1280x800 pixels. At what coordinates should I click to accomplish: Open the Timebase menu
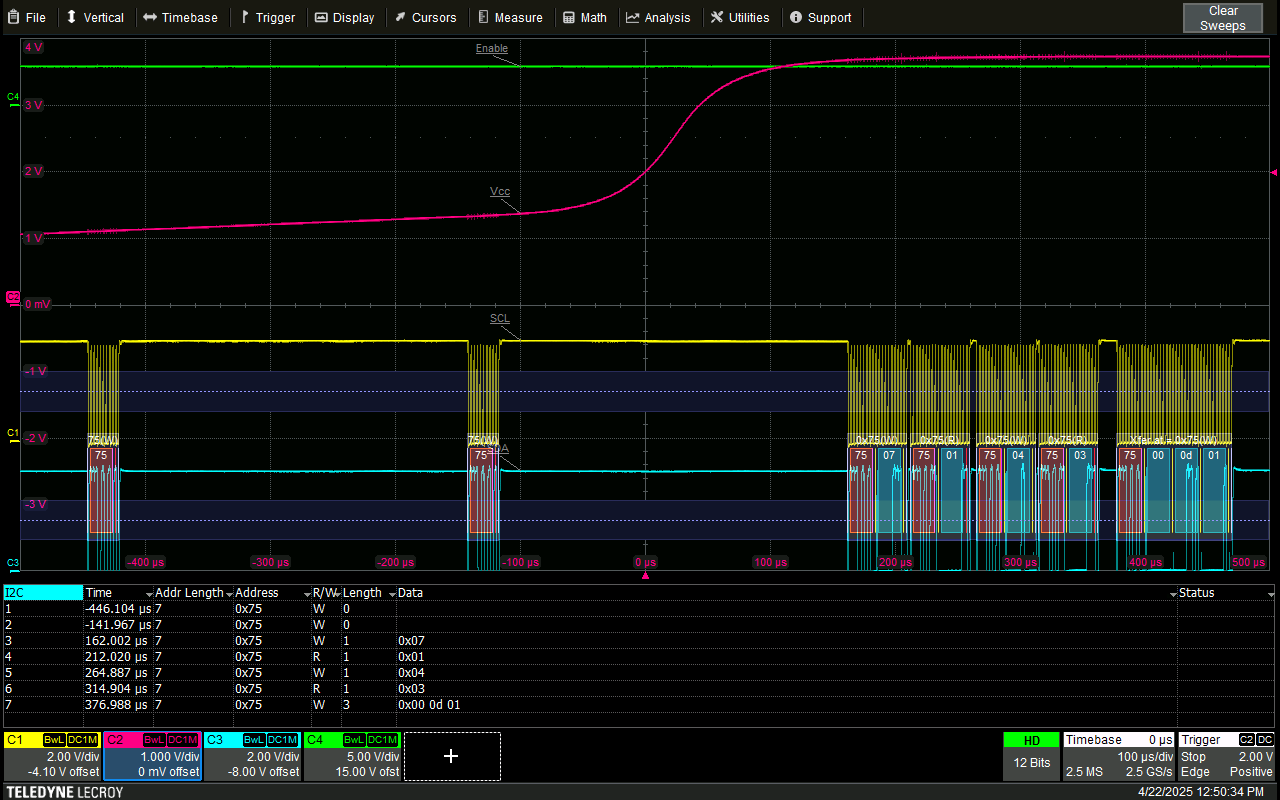pos(180,17)
